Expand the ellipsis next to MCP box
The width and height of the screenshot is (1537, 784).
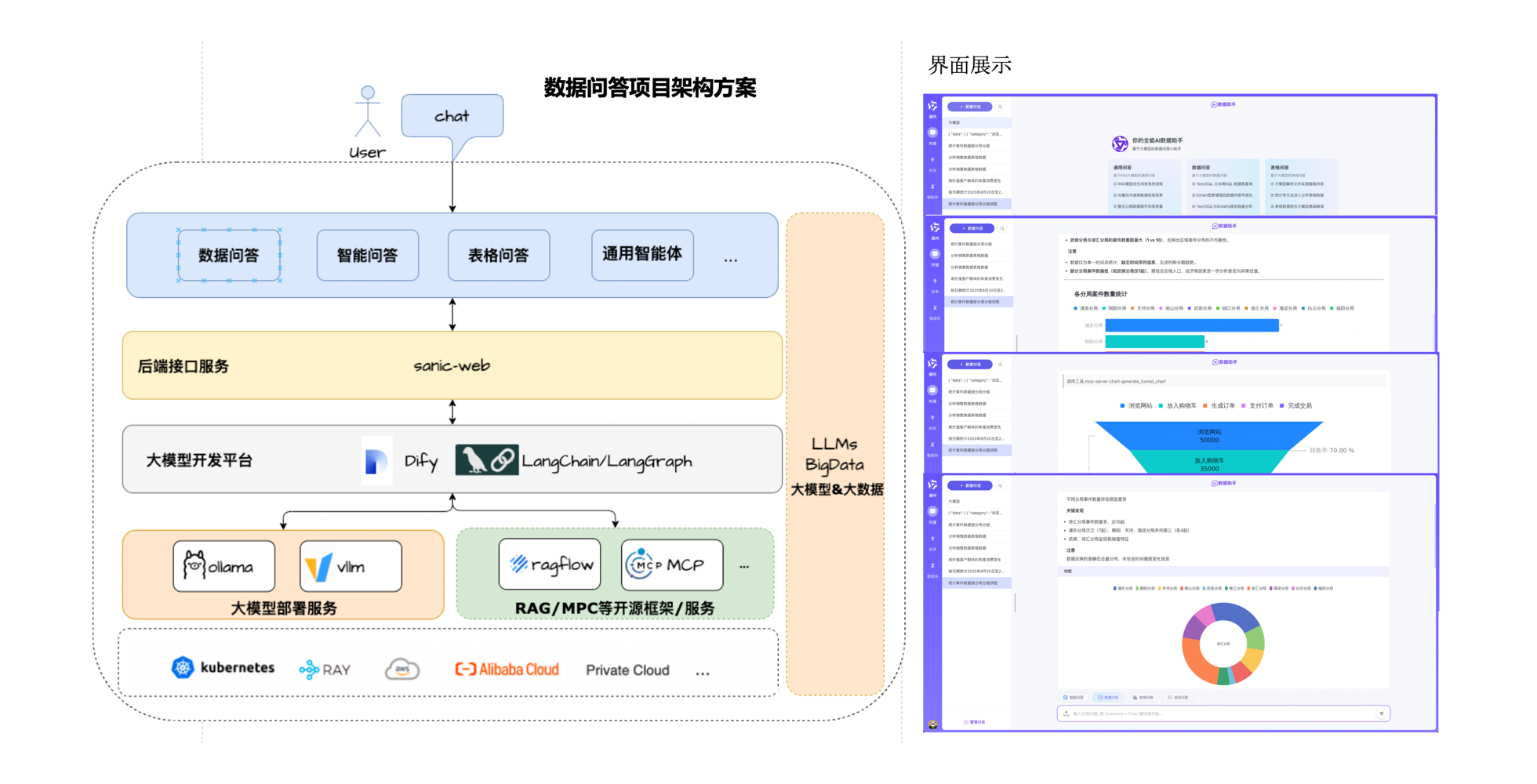pos(744,566)
